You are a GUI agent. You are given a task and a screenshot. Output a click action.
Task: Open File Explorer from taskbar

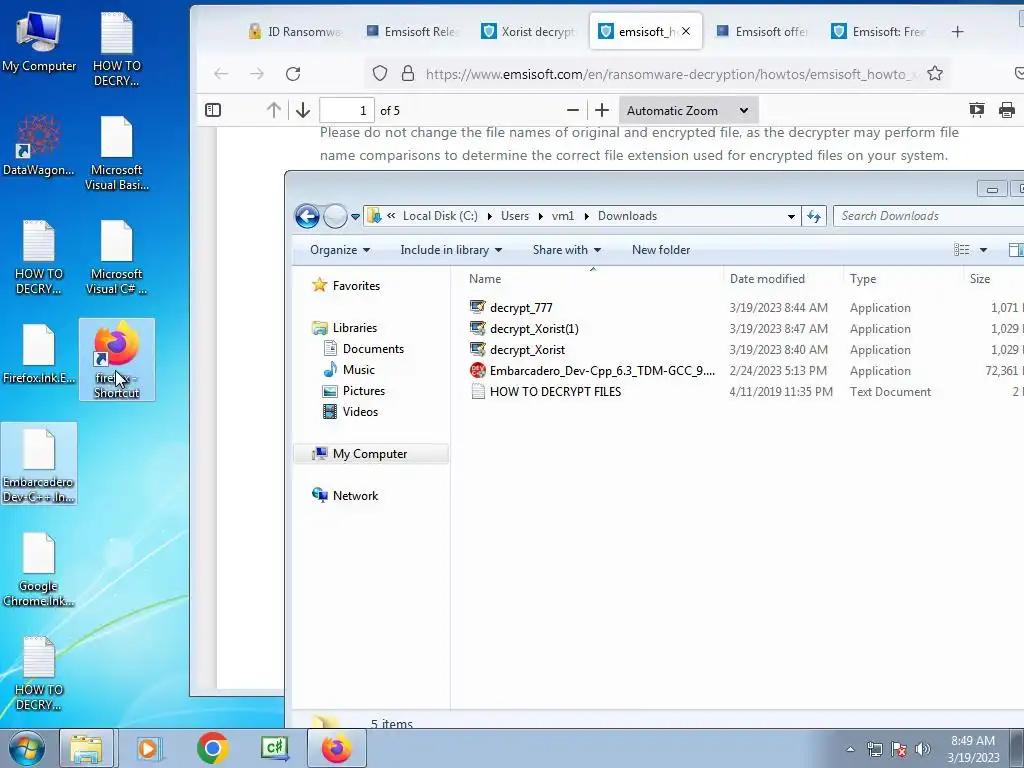[86, 748]
